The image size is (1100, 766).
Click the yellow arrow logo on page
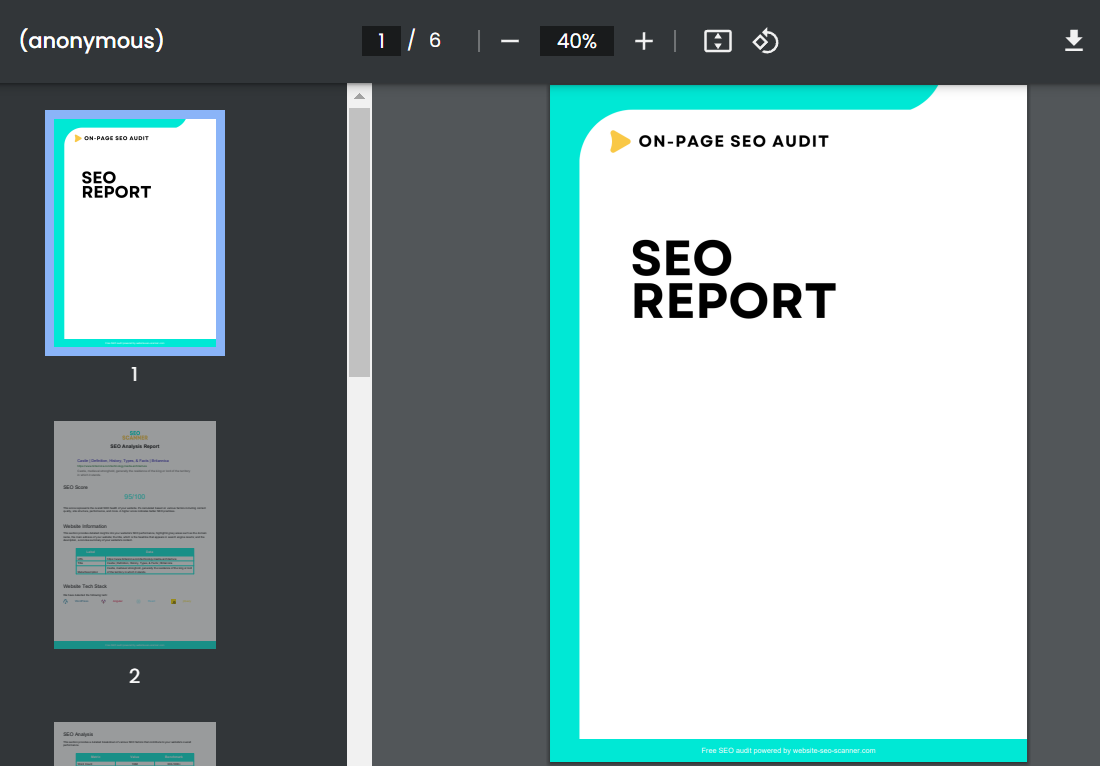[x=619, y=141]
